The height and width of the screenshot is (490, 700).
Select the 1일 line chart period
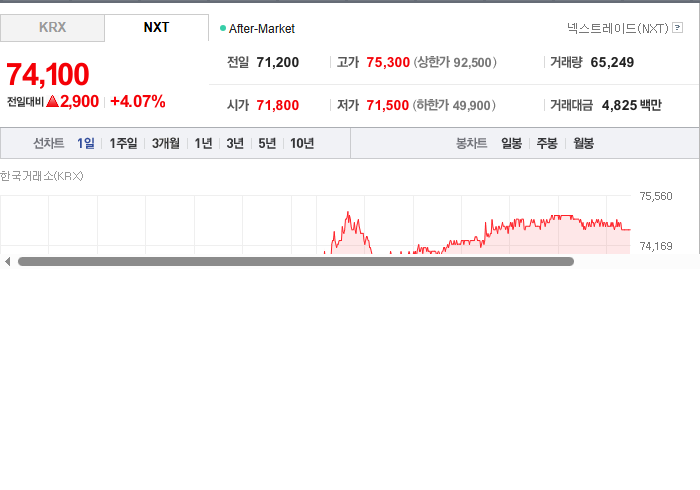tap(86, 143)
